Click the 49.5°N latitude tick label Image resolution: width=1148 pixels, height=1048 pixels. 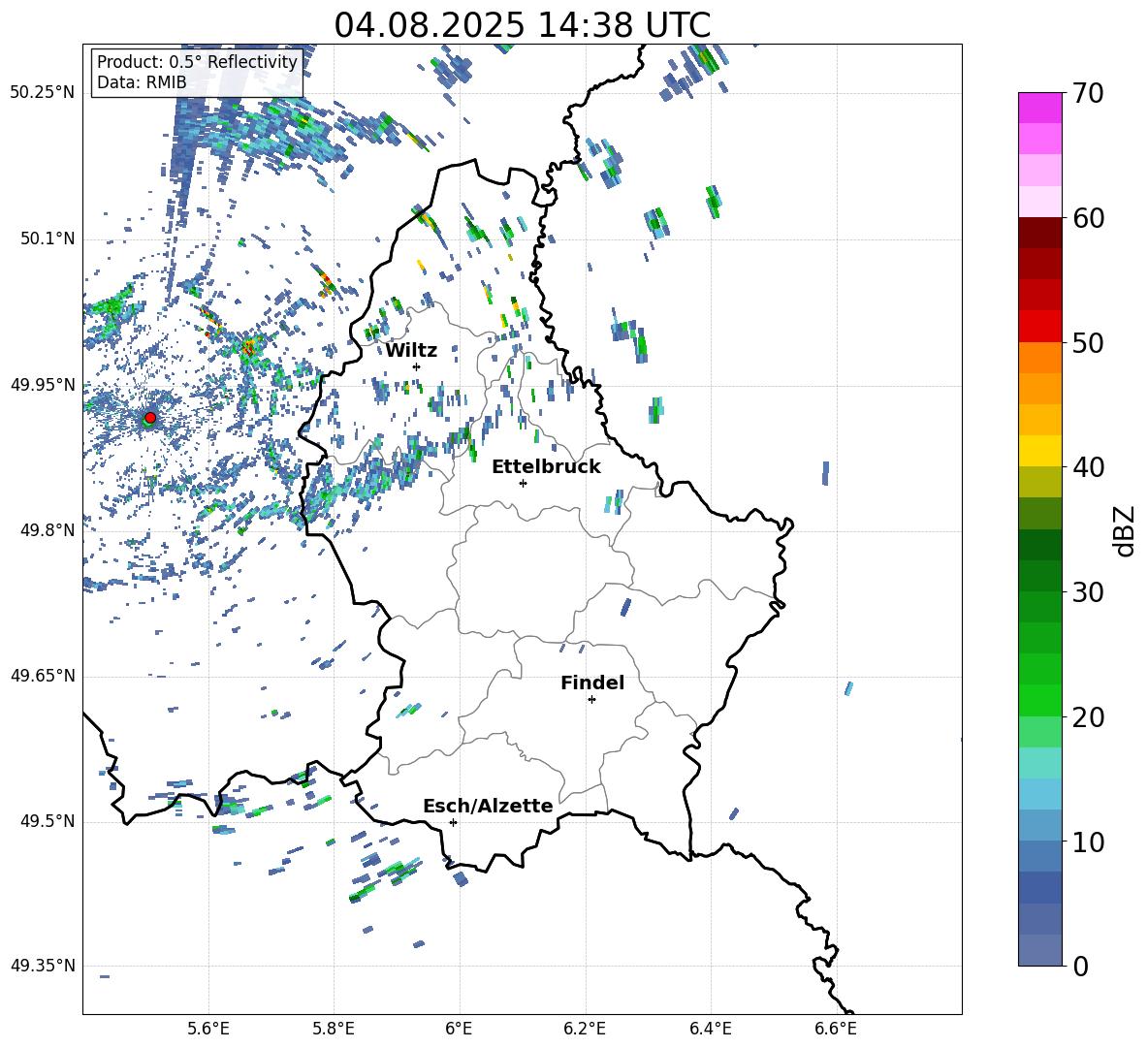[x=47, y=822]
